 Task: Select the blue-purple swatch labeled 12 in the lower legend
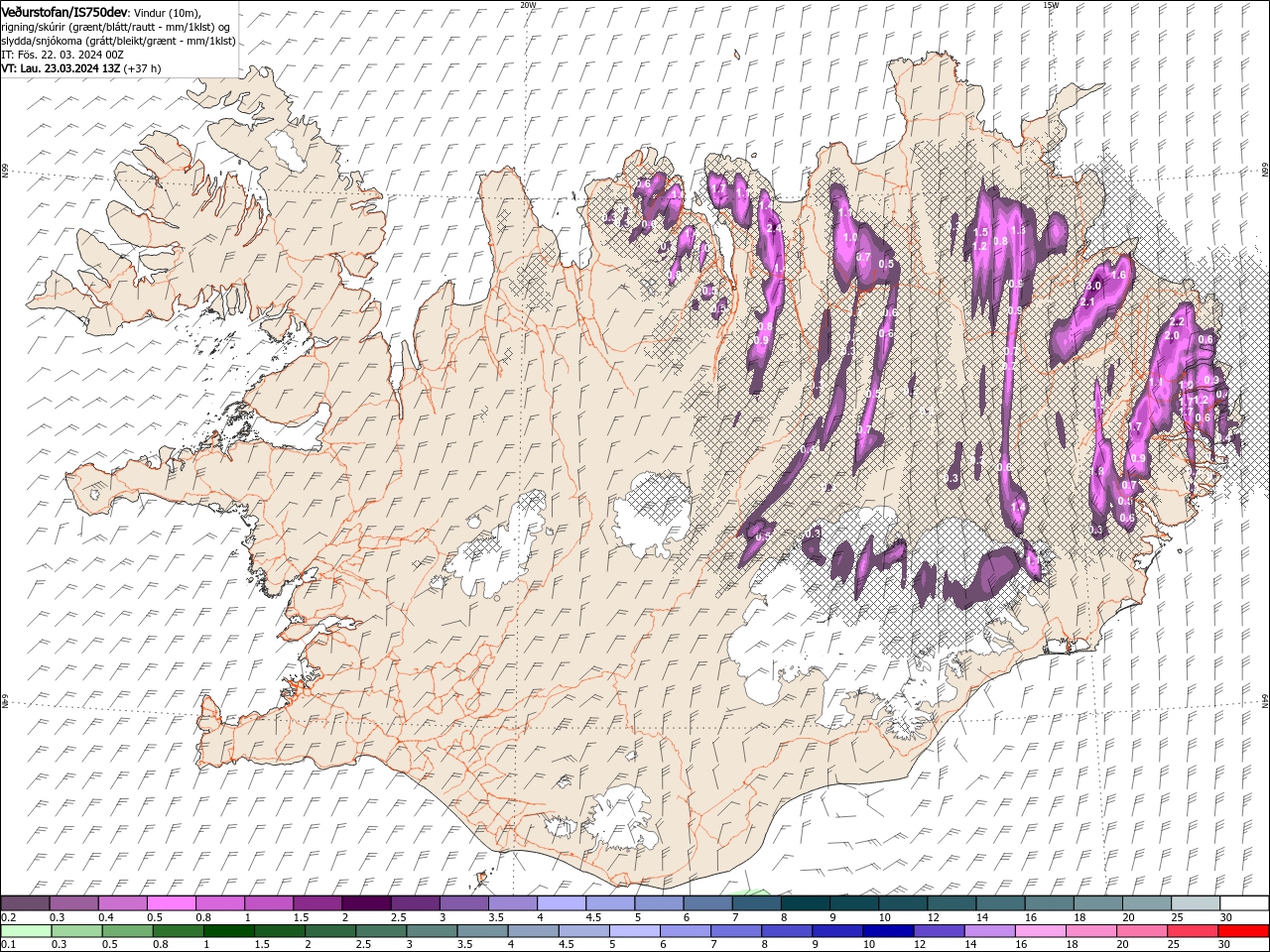[x=938, y=931]
